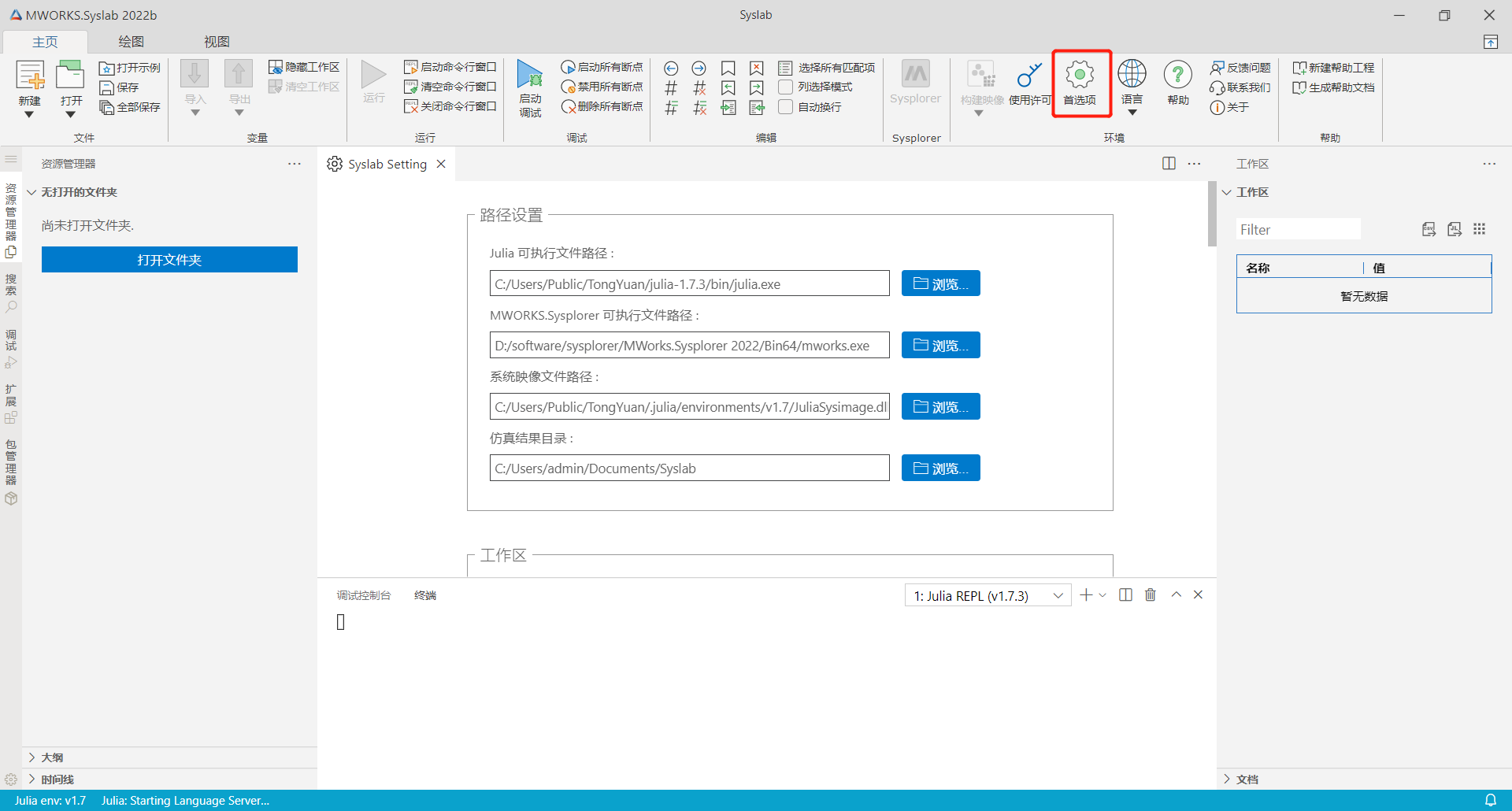Switch to the 主页 ribbon tab

45,42
